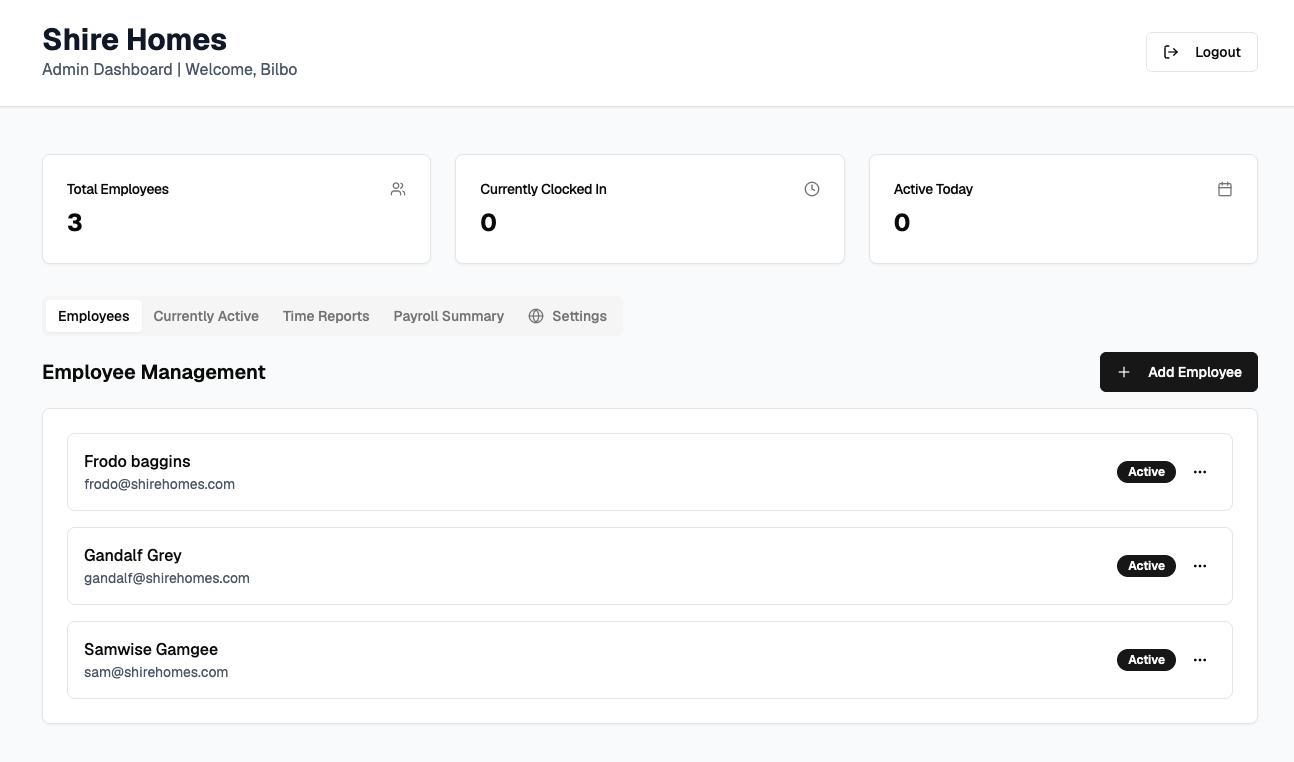Click the Logout button

(1201, 51)
